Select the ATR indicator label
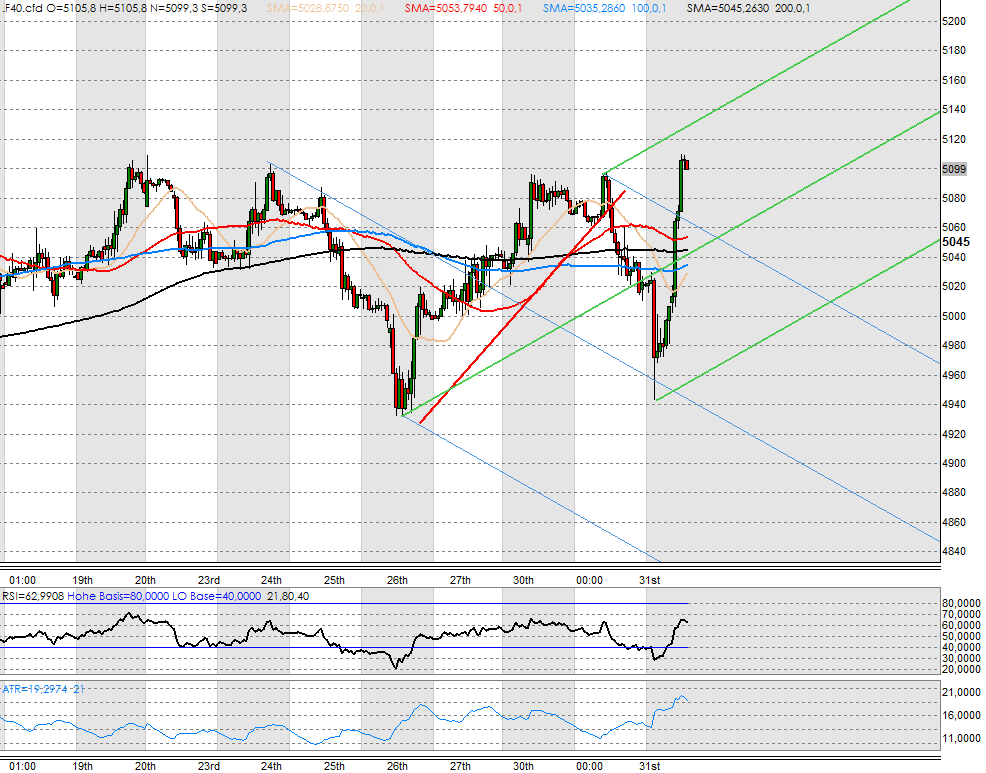986x773 pixels. click(x=28, y=689)
